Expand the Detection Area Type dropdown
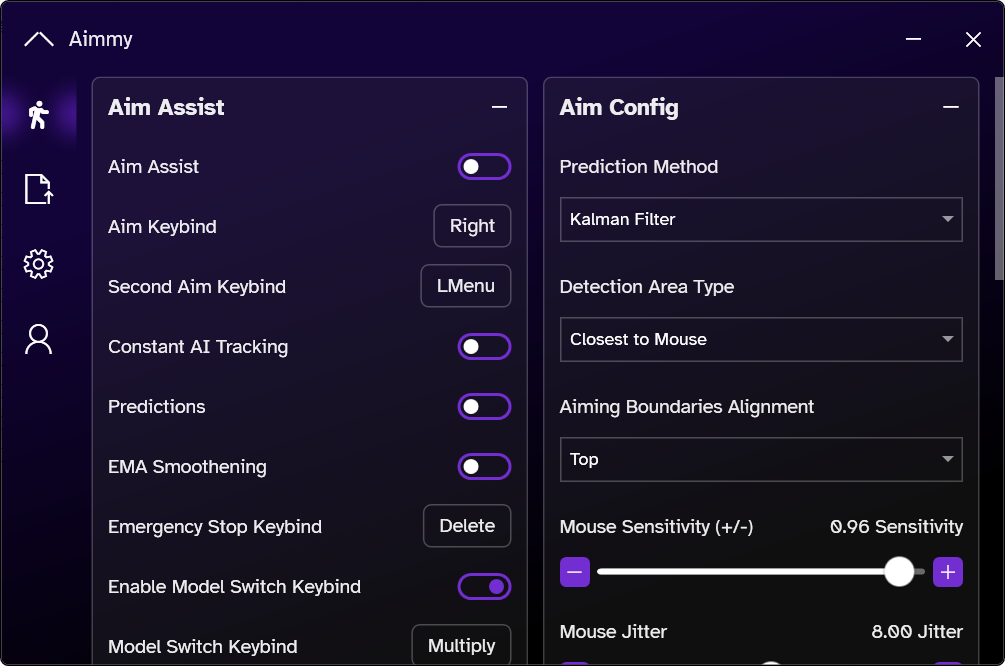Viewport: 1005px width, 666px height. coord(760,339)
